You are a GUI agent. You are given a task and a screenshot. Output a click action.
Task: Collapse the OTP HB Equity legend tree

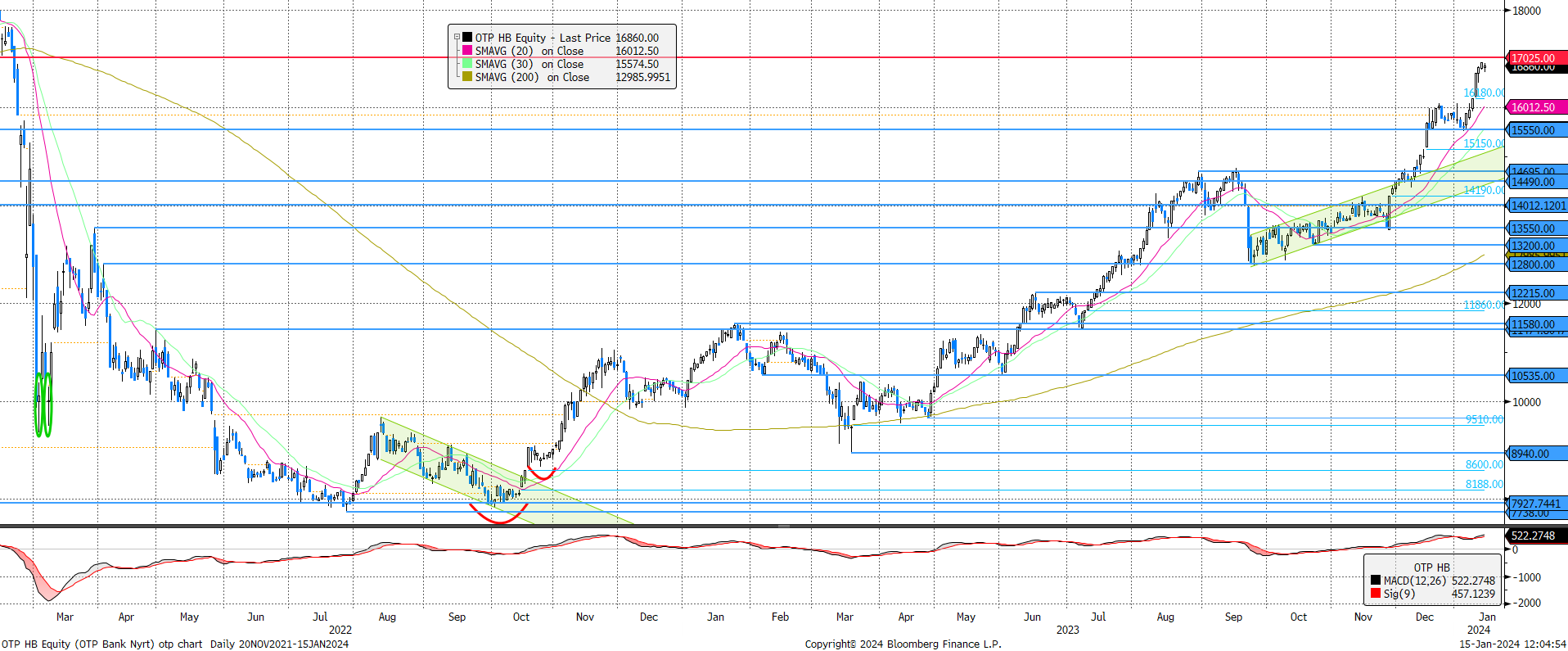[x=457, y=38]
